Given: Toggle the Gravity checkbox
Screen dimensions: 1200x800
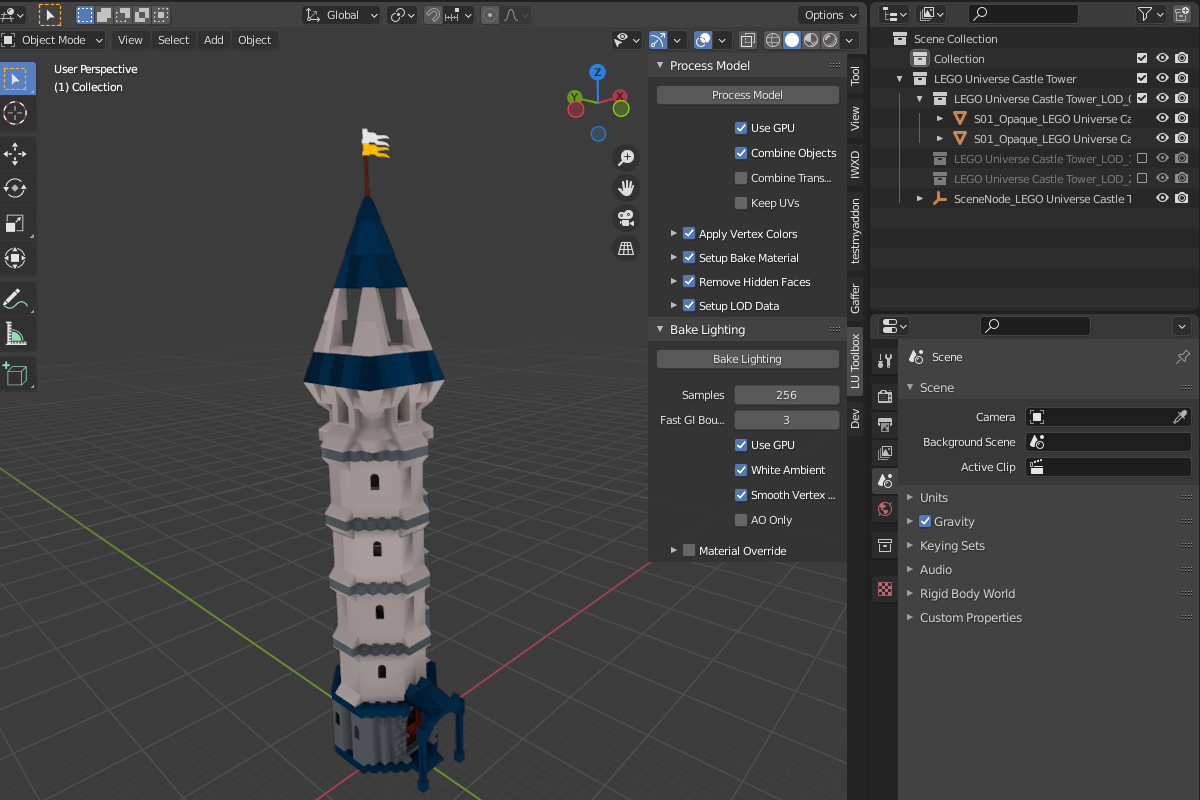Looking at the screenshot, I should [925, 521].
